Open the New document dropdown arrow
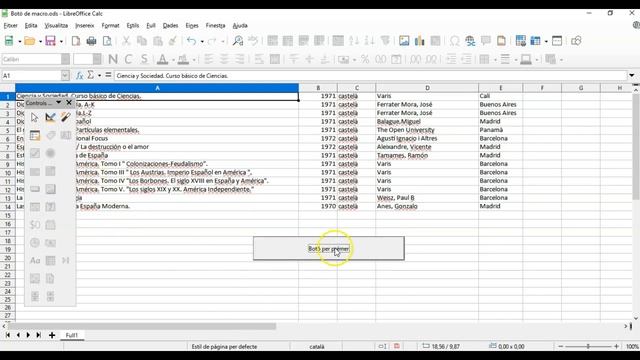640x360 pixels. pyautogui.click(x=19, y=41)
